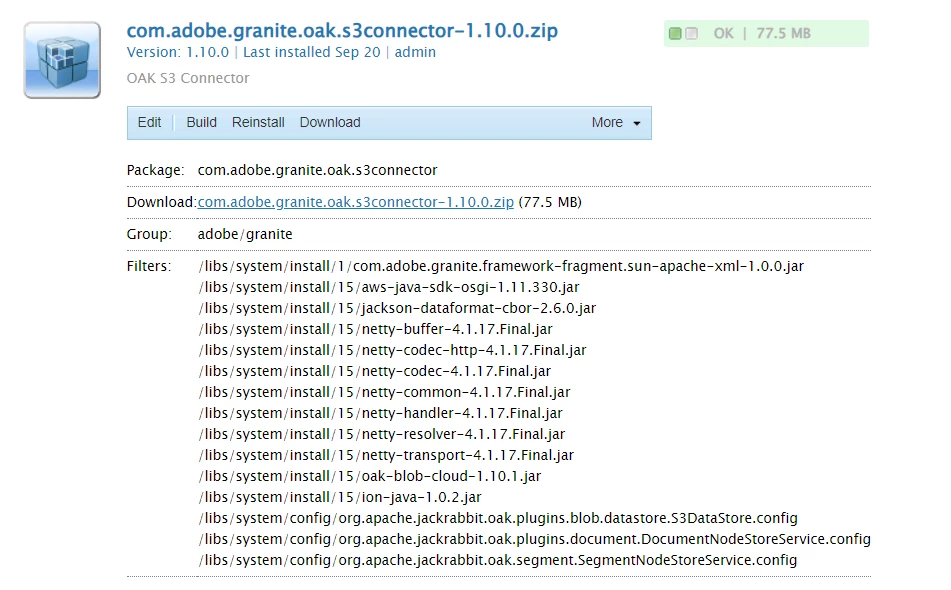This screenshot has height=590, width=951.
Task: Click the netty-buffer-4.1.17.Final.jar filter
Action: tap(375, 329)
